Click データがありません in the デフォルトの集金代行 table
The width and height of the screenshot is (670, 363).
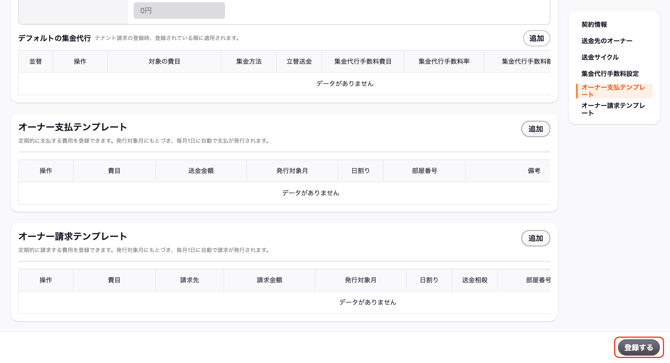pyautogui.click(x=345, y=84)
